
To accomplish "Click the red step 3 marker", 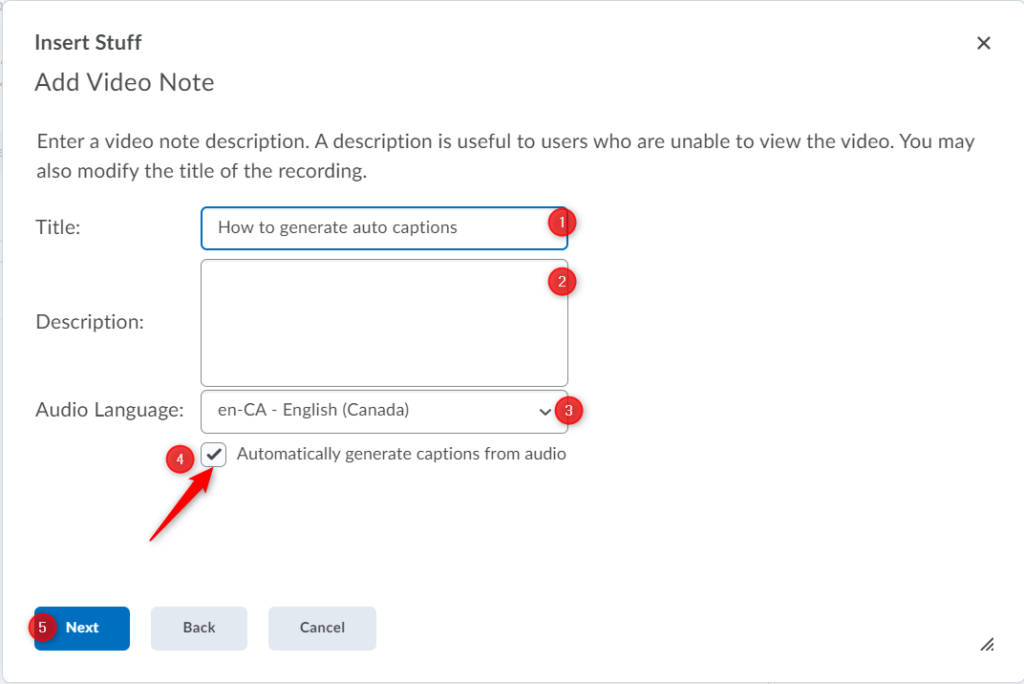I will (569, 410).
